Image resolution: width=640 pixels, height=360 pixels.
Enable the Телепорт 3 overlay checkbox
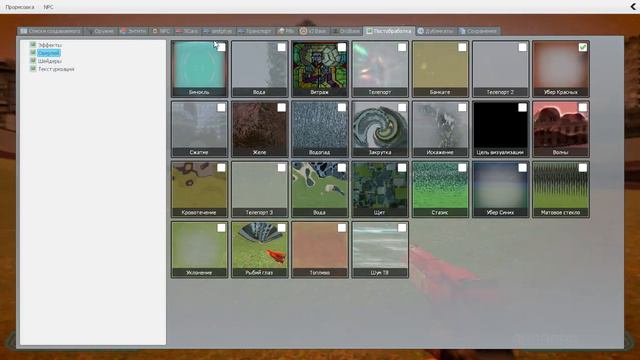(x=282, y=168)
